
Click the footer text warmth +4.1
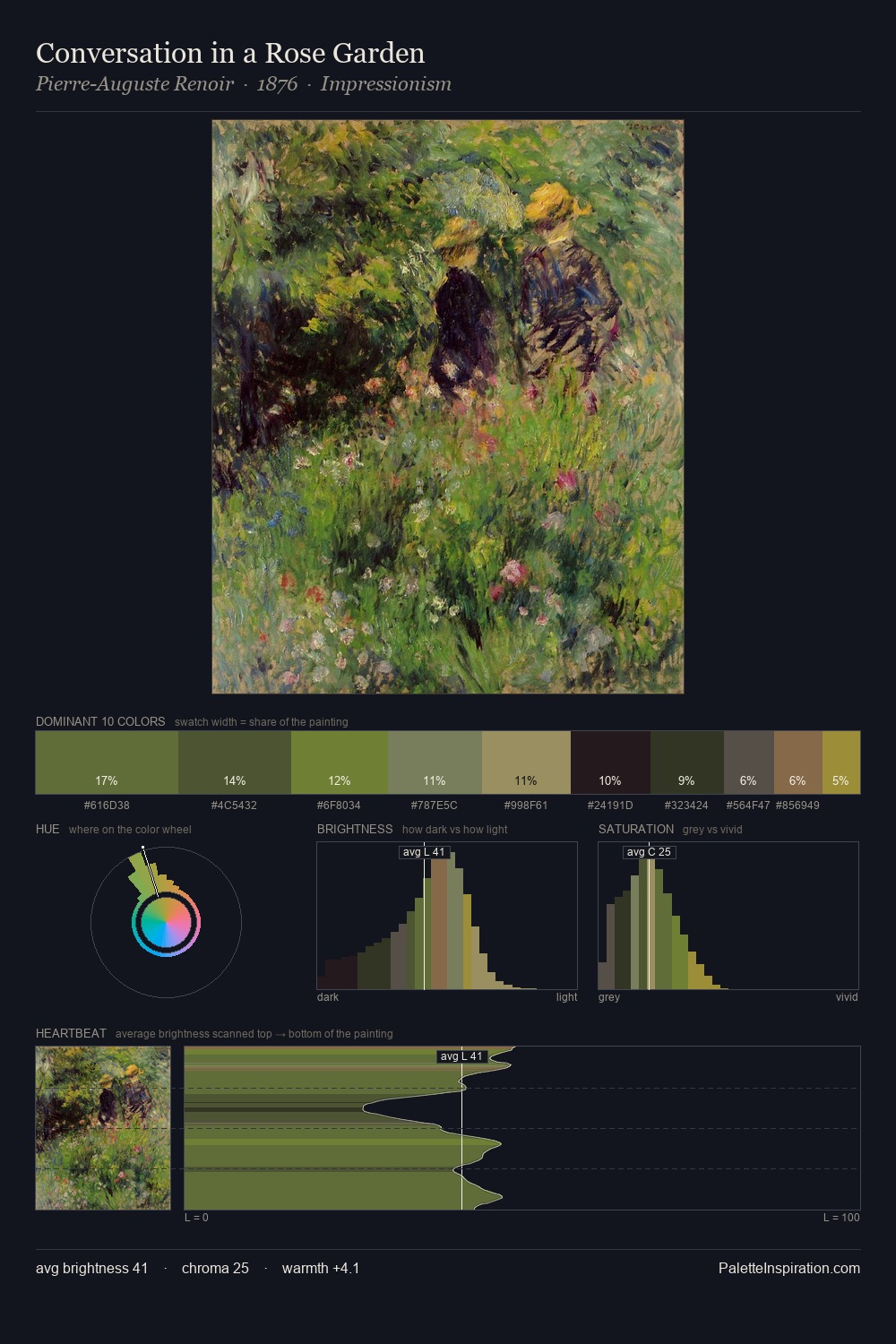tap(321, 1268)
